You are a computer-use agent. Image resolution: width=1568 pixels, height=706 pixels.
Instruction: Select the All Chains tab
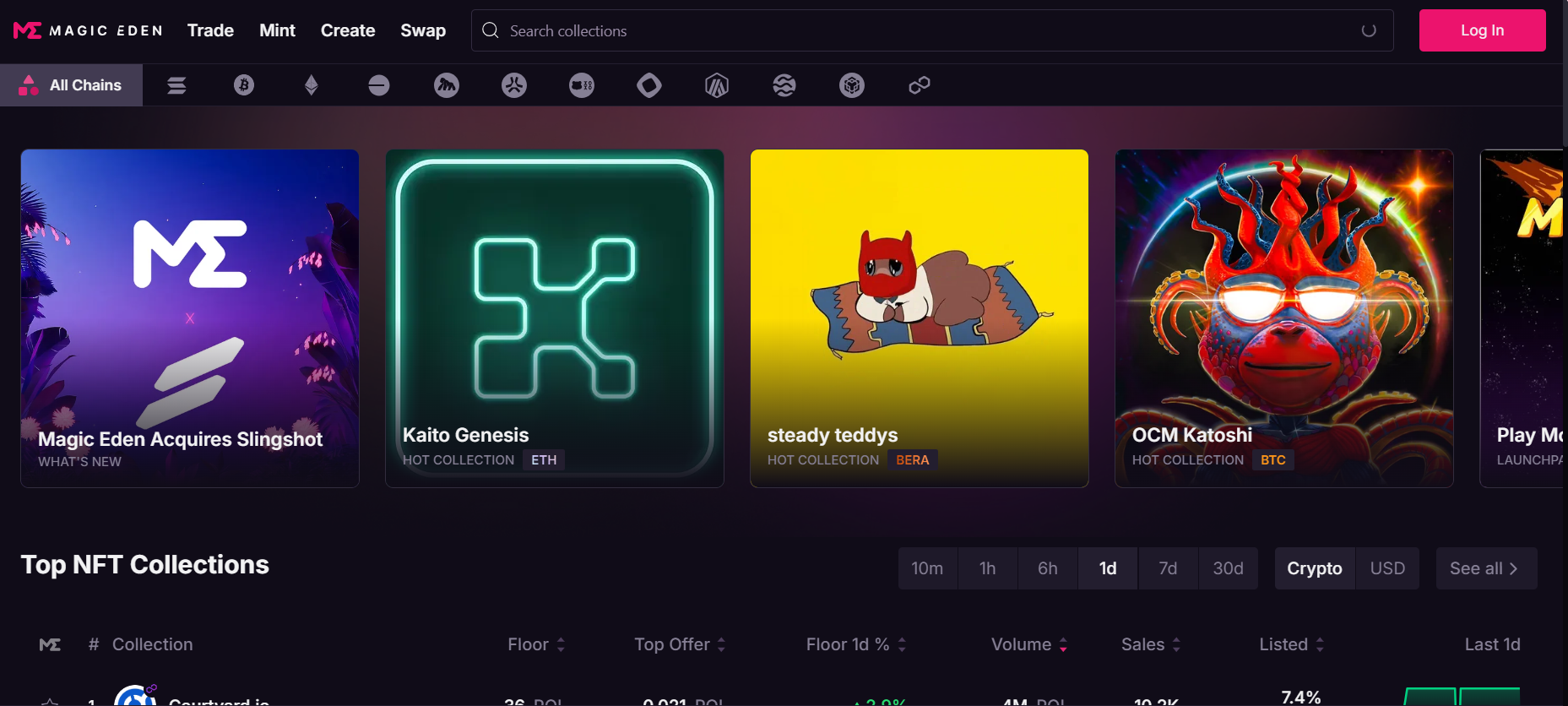click(x=71, y=85)
